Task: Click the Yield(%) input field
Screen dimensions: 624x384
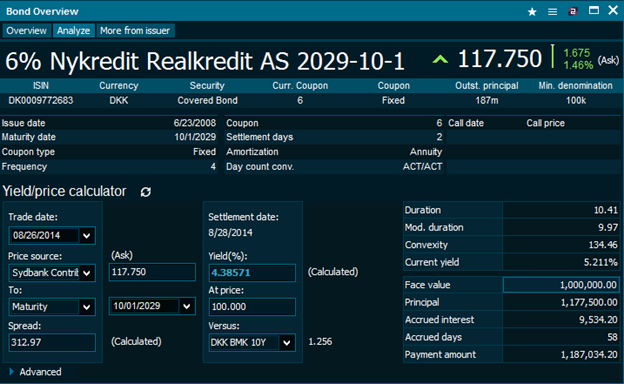Action: tap(252, 273)
